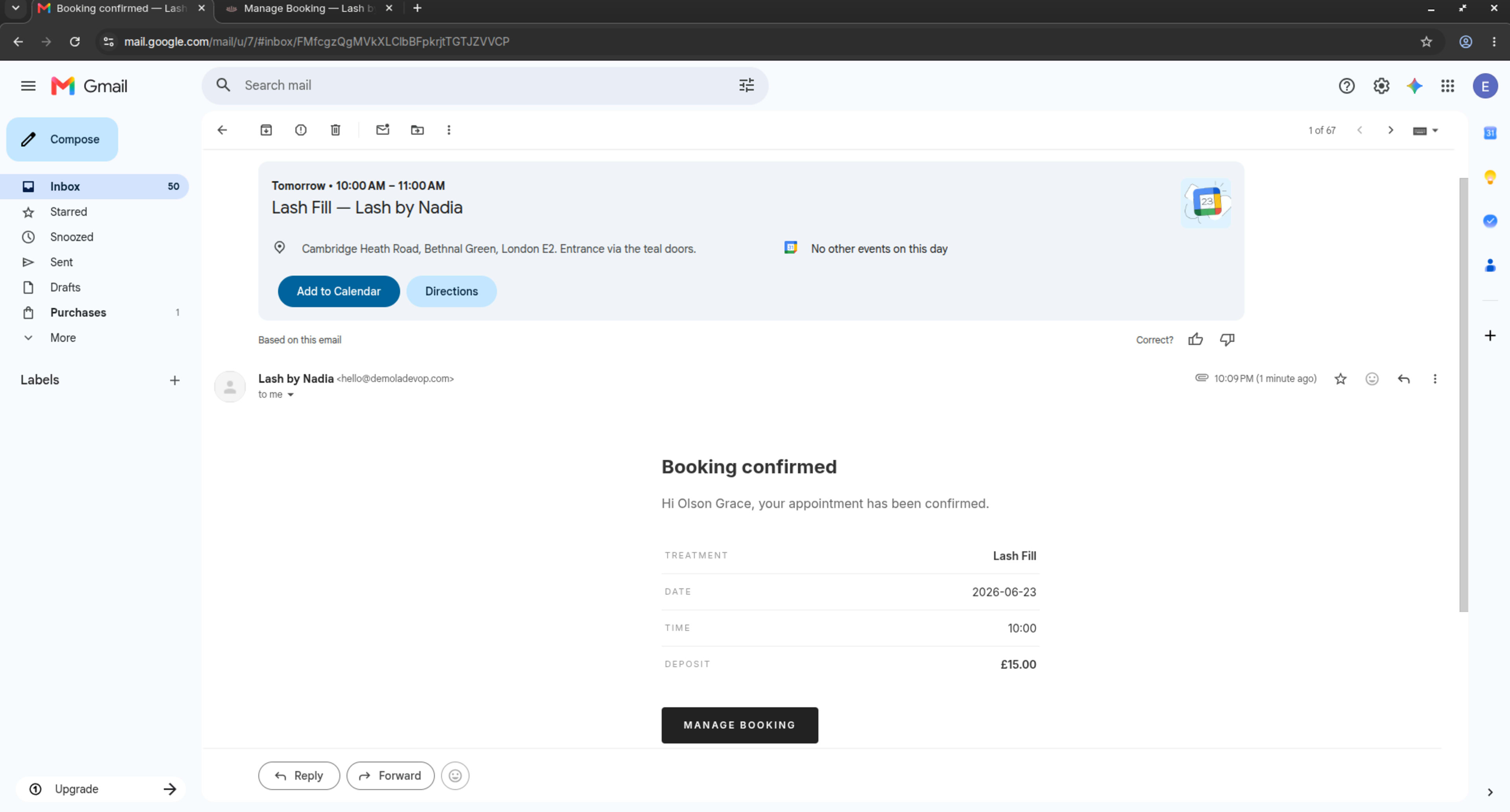
Task: Go back to inbox with arrow
Action: 222,130
